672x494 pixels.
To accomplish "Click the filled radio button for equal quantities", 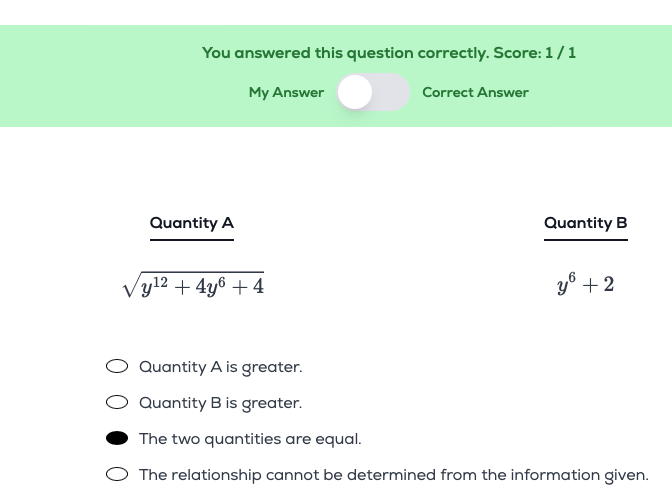I will (x=117, y=438).
